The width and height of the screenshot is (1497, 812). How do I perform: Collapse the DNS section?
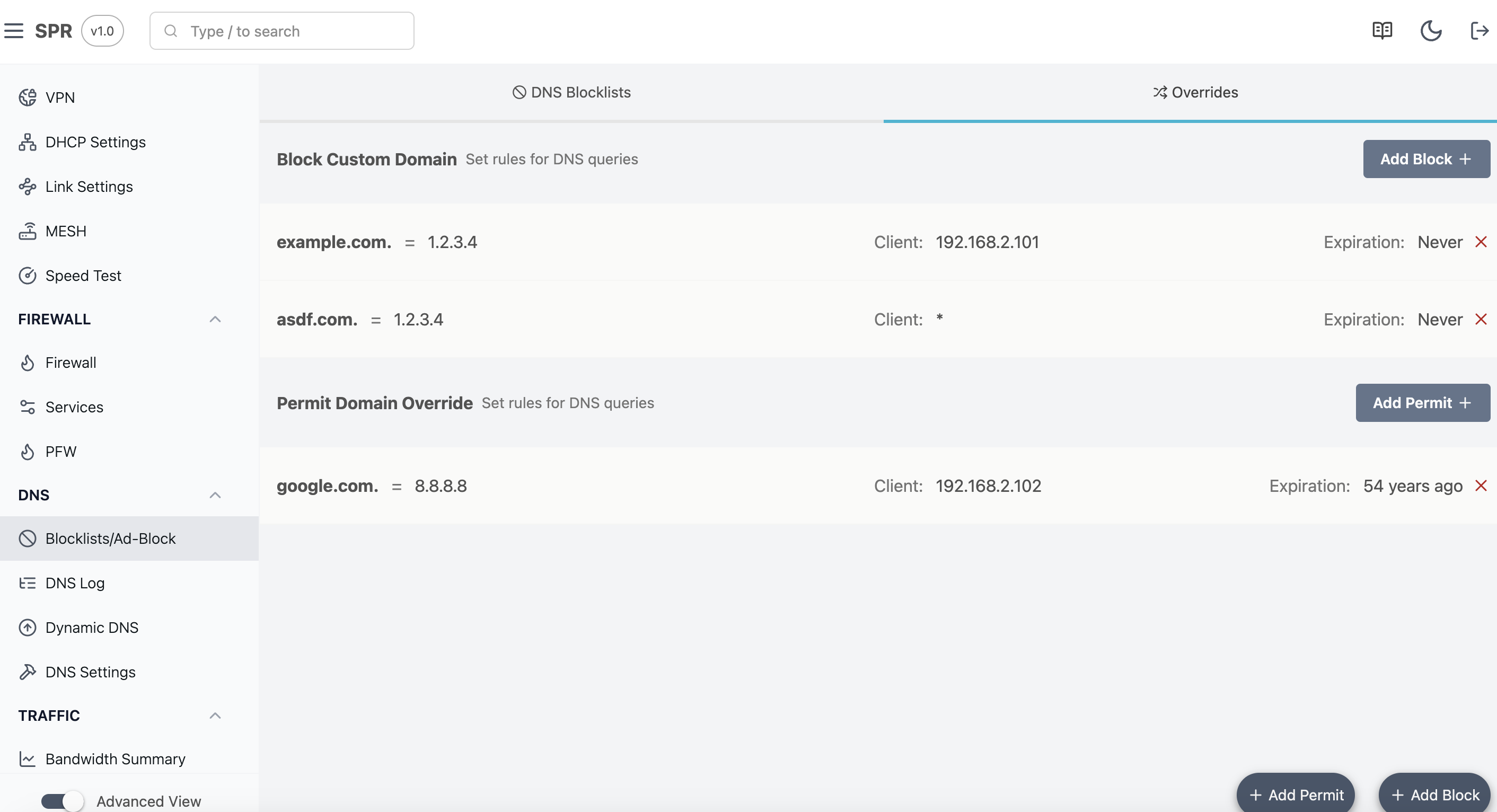[215, 495]
